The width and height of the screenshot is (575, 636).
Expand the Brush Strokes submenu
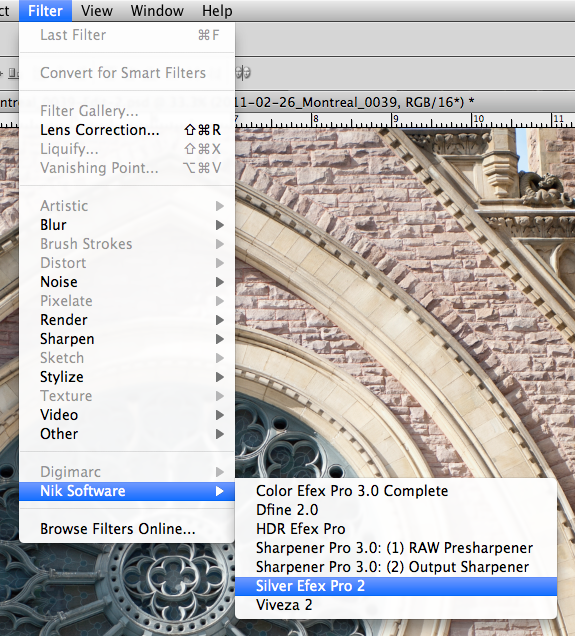tap(127, 244)
